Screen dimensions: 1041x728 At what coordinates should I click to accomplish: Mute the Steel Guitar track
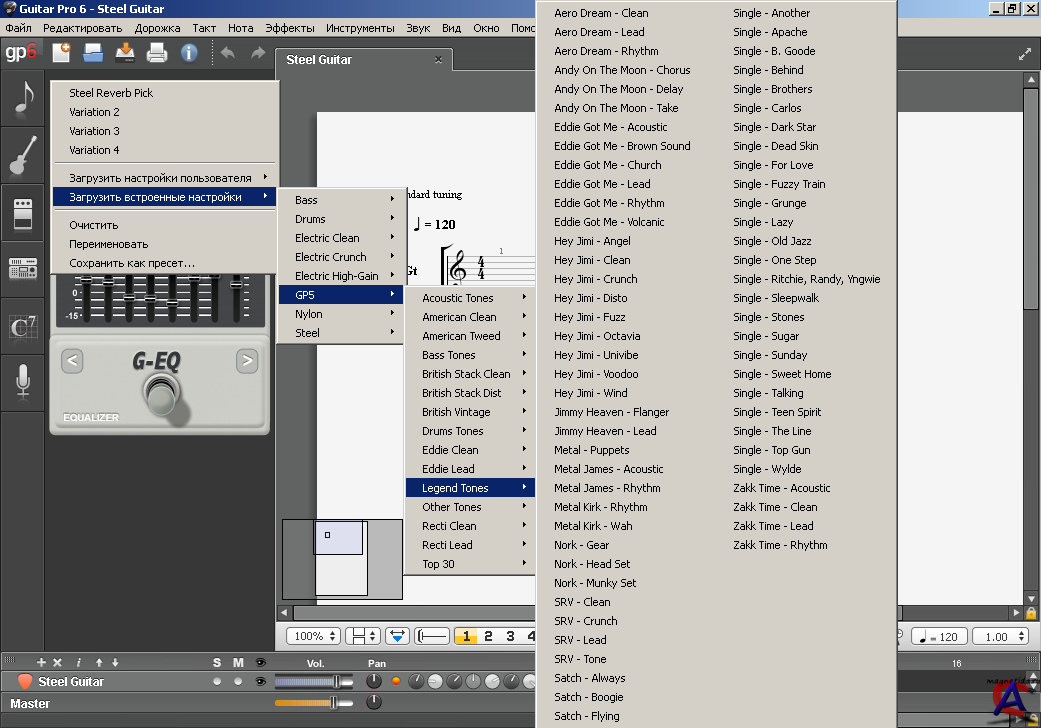tap(238, 681)
